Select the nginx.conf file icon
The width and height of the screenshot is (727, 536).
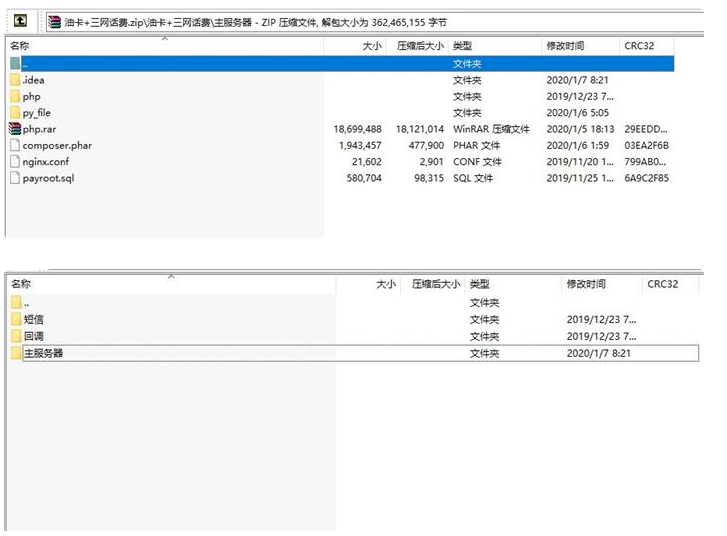tap(15, 162)
